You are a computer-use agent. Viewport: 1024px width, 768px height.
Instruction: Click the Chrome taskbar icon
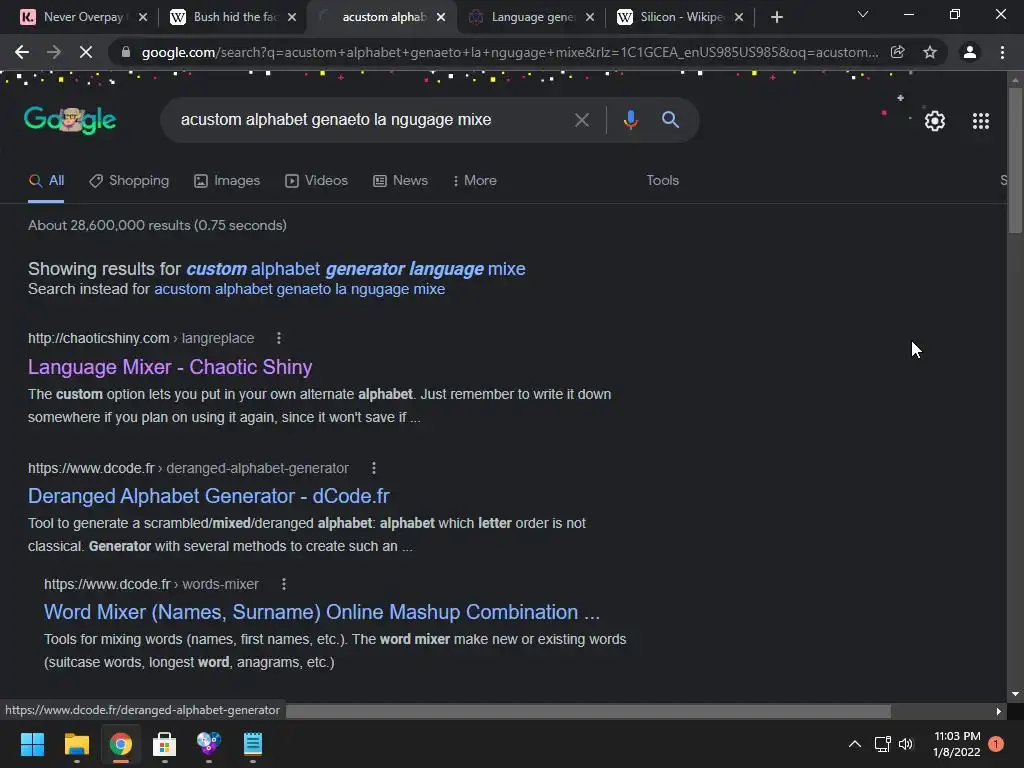click(x=120, y=744)
